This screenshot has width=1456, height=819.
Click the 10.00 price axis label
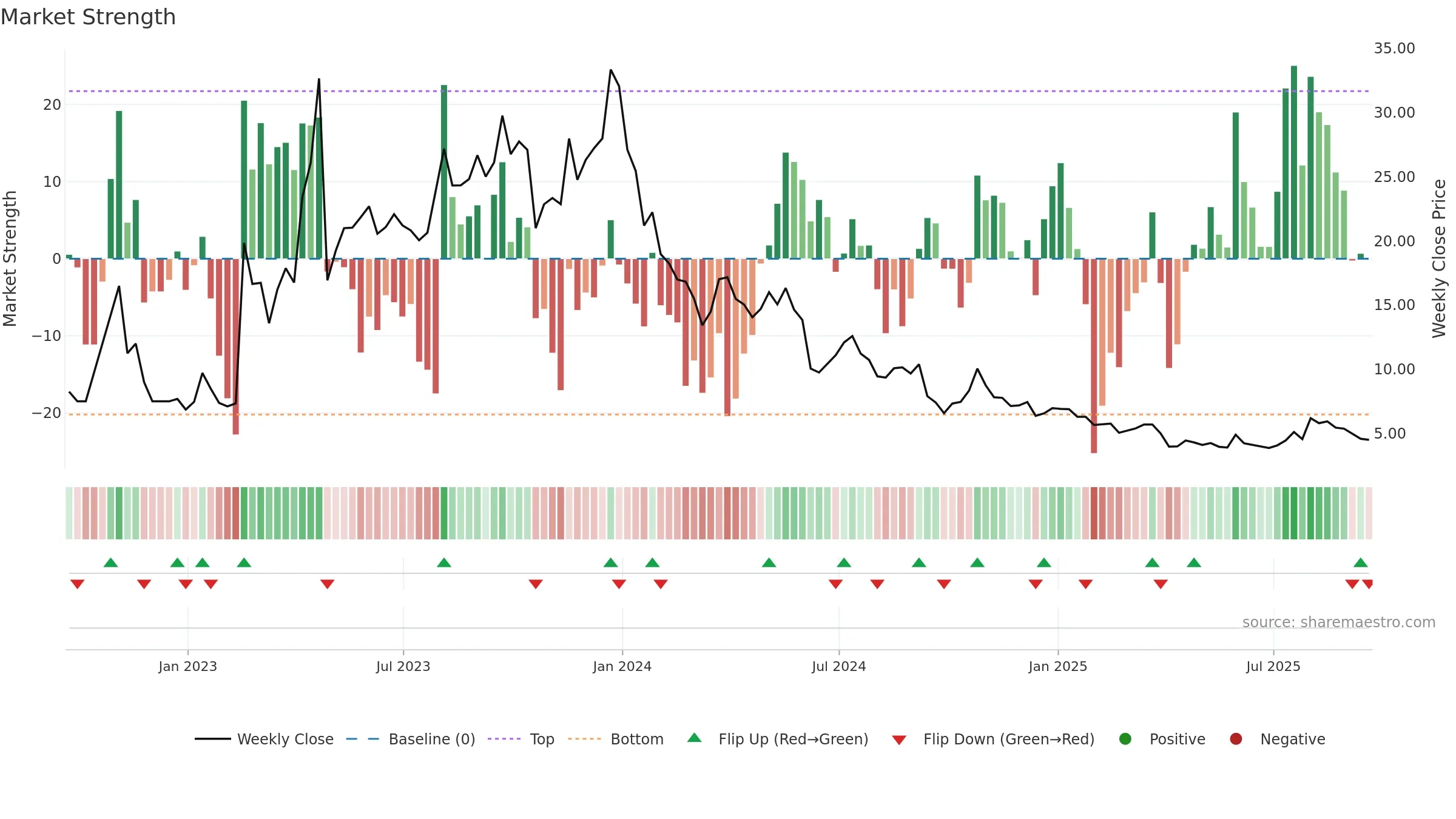[x=1394, y=369]
